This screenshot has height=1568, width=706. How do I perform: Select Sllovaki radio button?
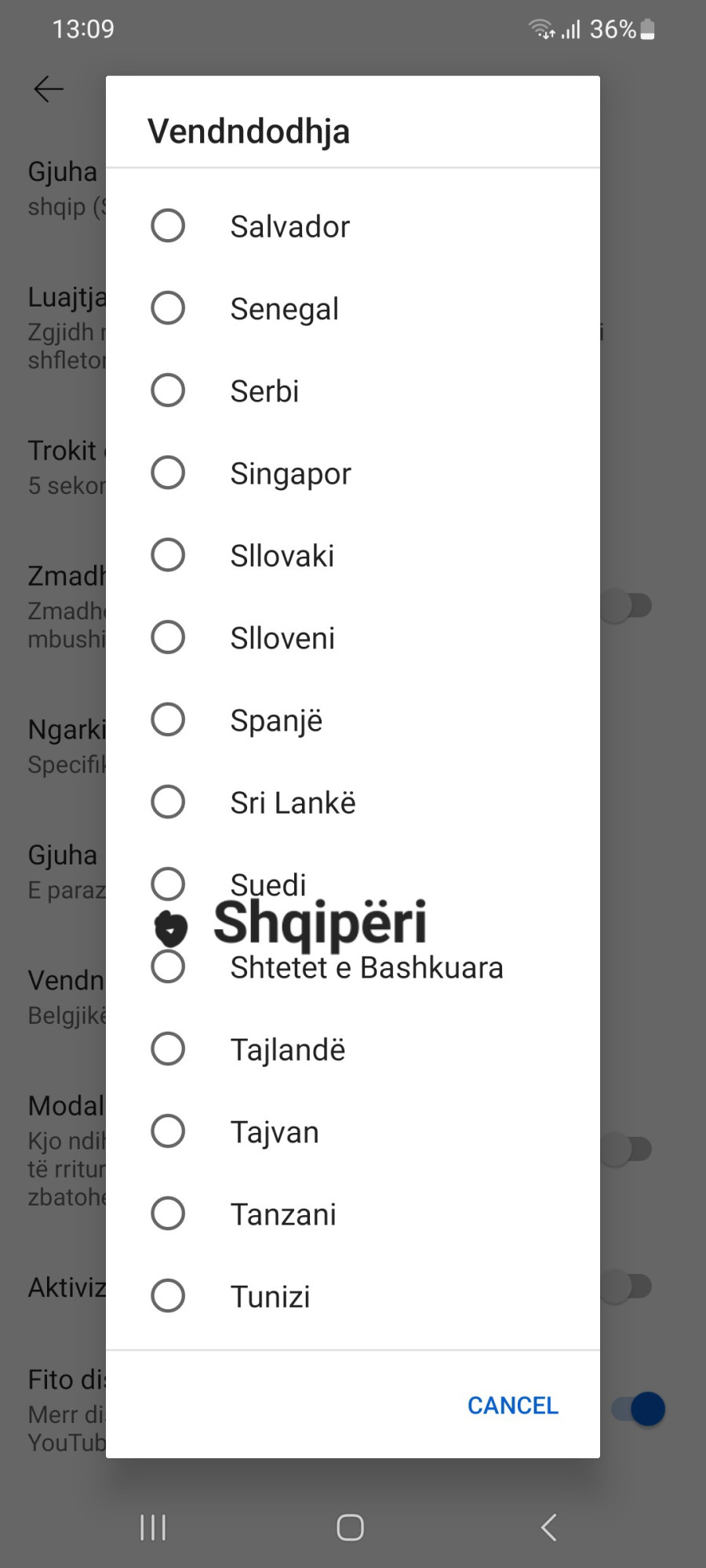tap(168, 555)
